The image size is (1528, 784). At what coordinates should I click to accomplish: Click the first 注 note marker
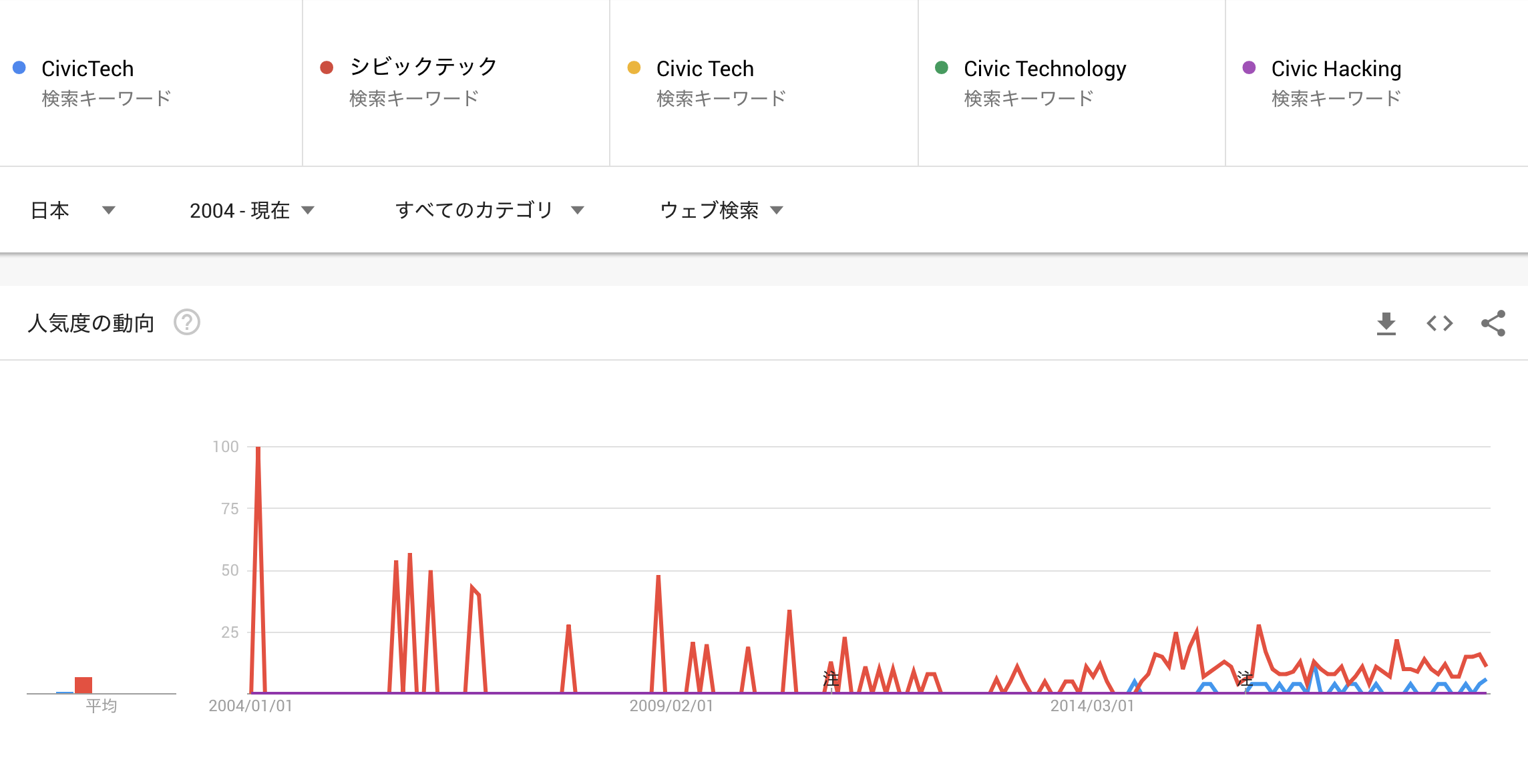(x=831, y=678)
